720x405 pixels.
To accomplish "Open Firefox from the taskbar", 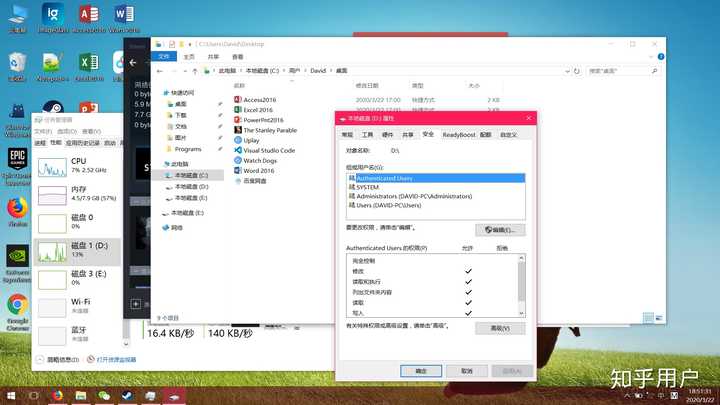I will (x=57, y=395).
